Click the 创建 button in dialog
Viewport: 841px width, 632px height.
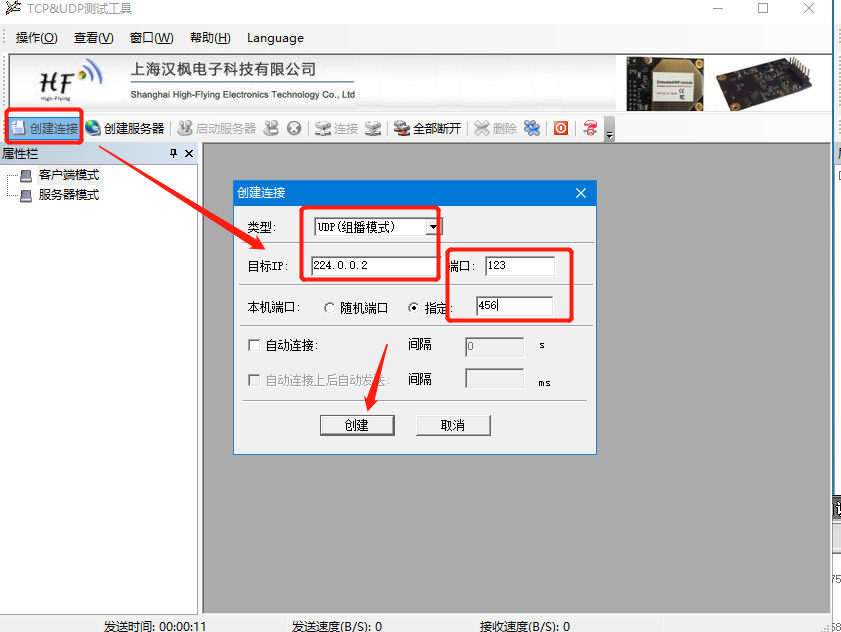[357, 425]
